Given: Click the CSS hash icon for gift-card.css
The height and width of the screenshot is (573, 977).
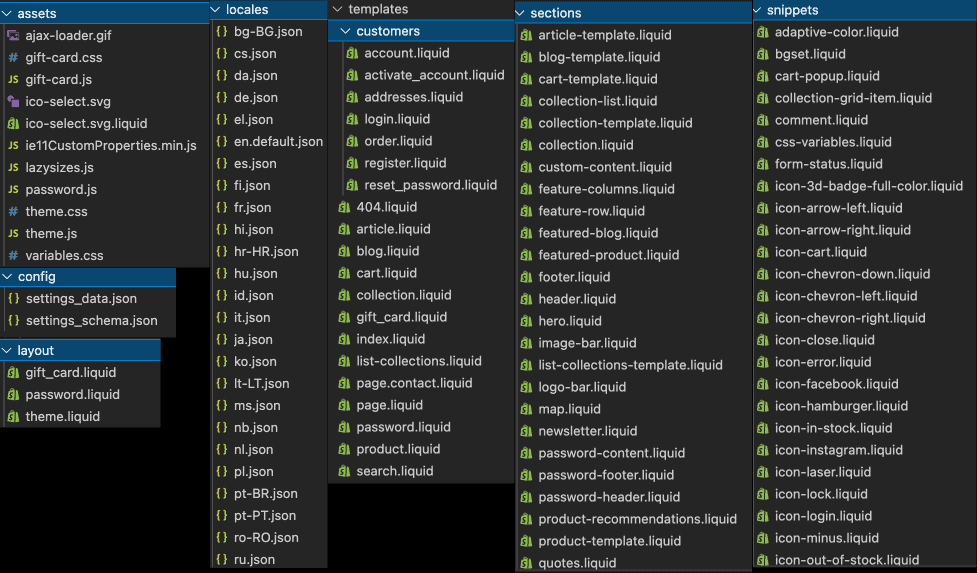Looking at the screenshot, I should pos(13,58).
